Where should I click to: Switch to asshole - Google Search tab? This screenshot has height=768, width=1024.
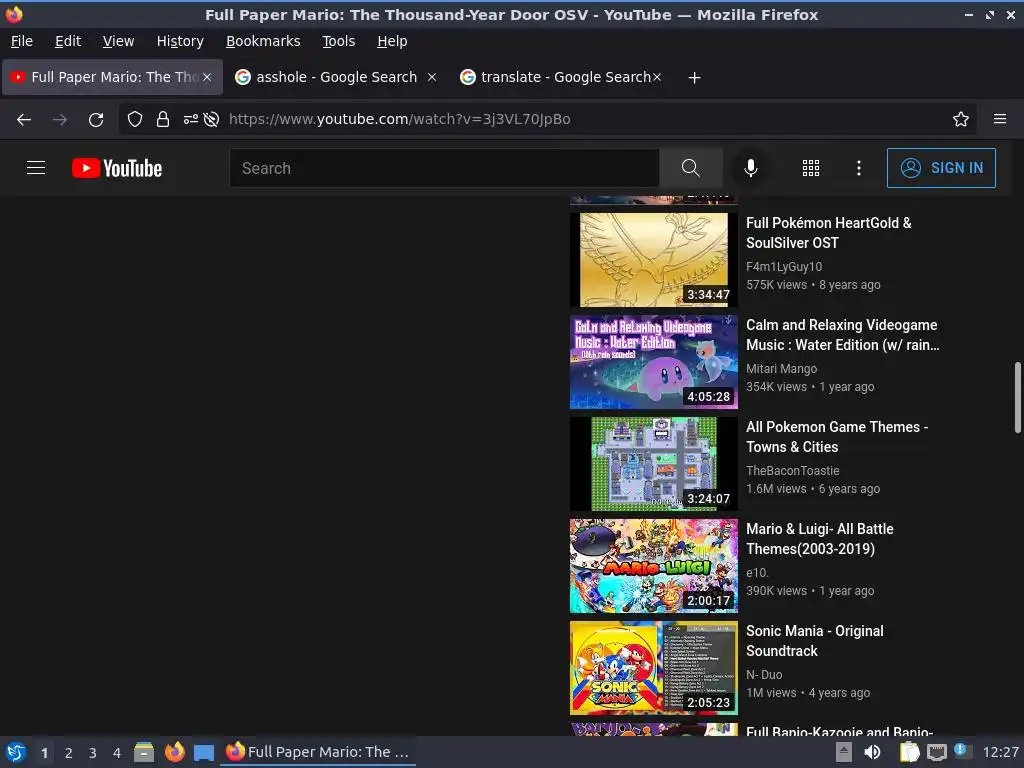tap(336, 77)
